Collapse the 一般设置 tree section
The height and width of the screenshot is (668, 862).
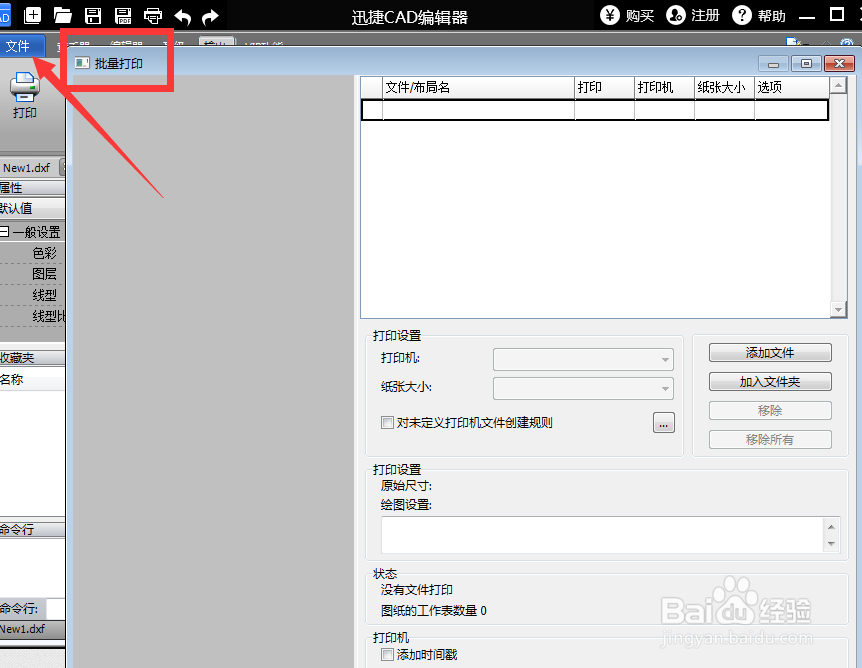5,231
